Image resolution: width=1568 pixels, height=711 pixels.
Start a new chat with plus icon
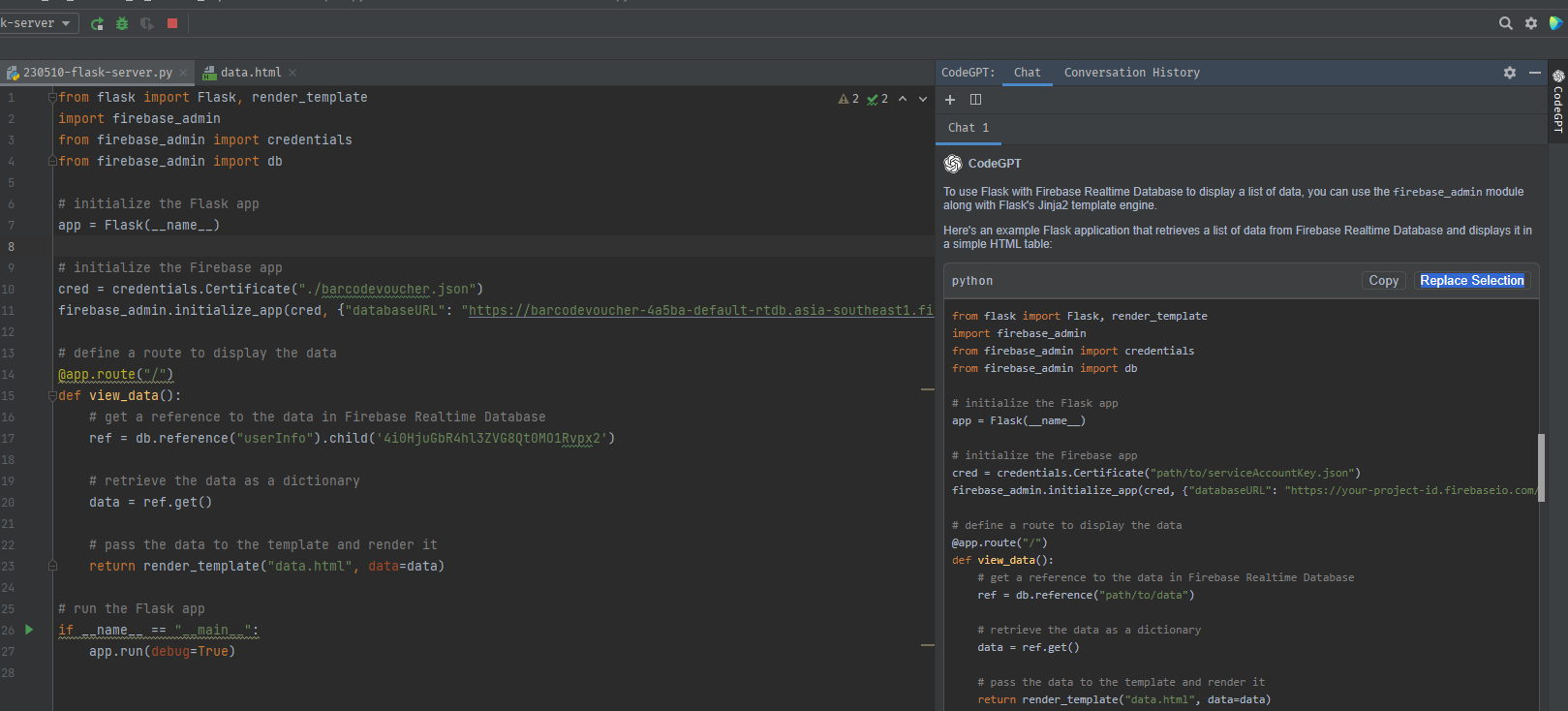(950, 100)
